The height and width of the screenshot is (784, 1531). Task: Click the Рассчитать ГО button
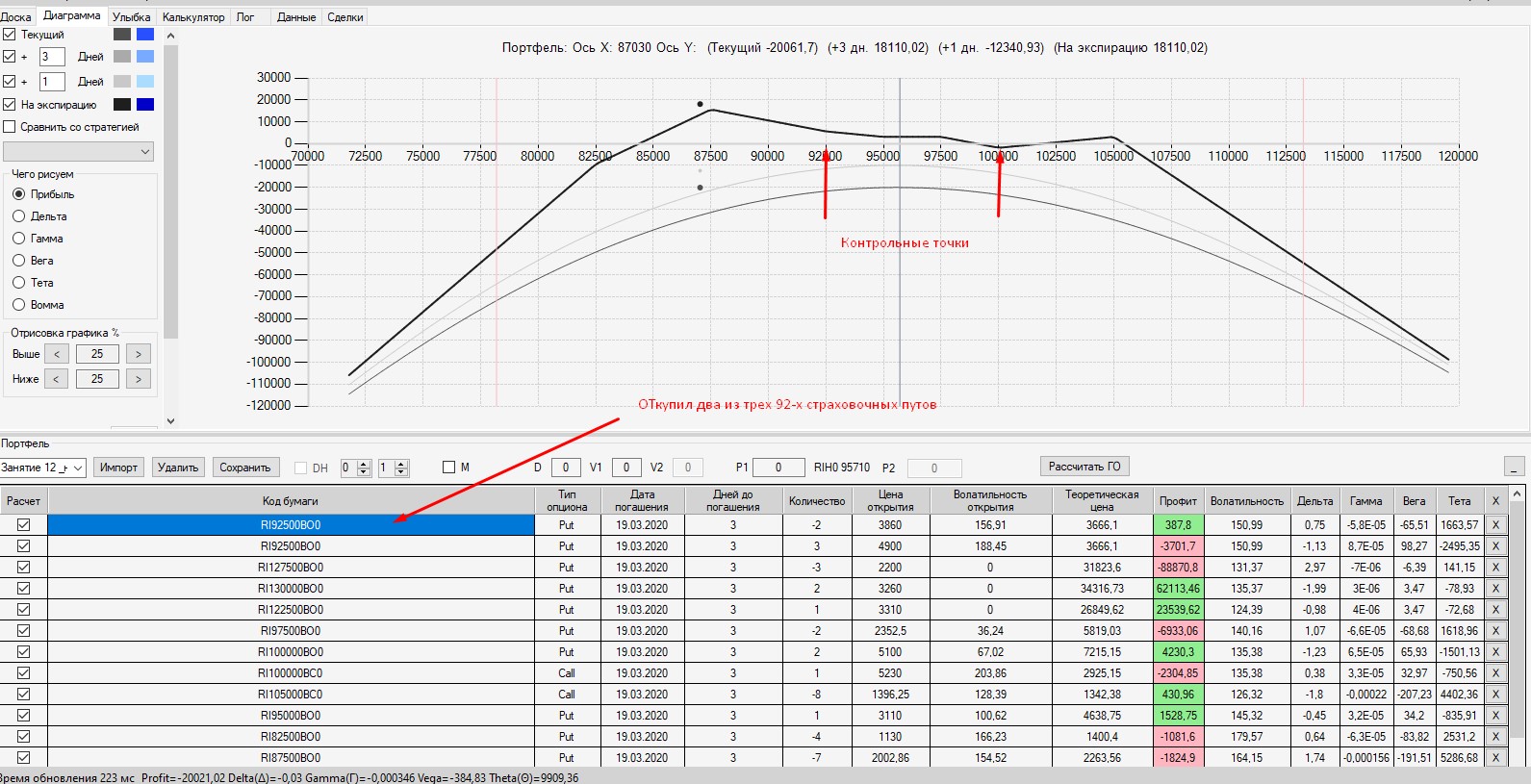[1084, 467]
